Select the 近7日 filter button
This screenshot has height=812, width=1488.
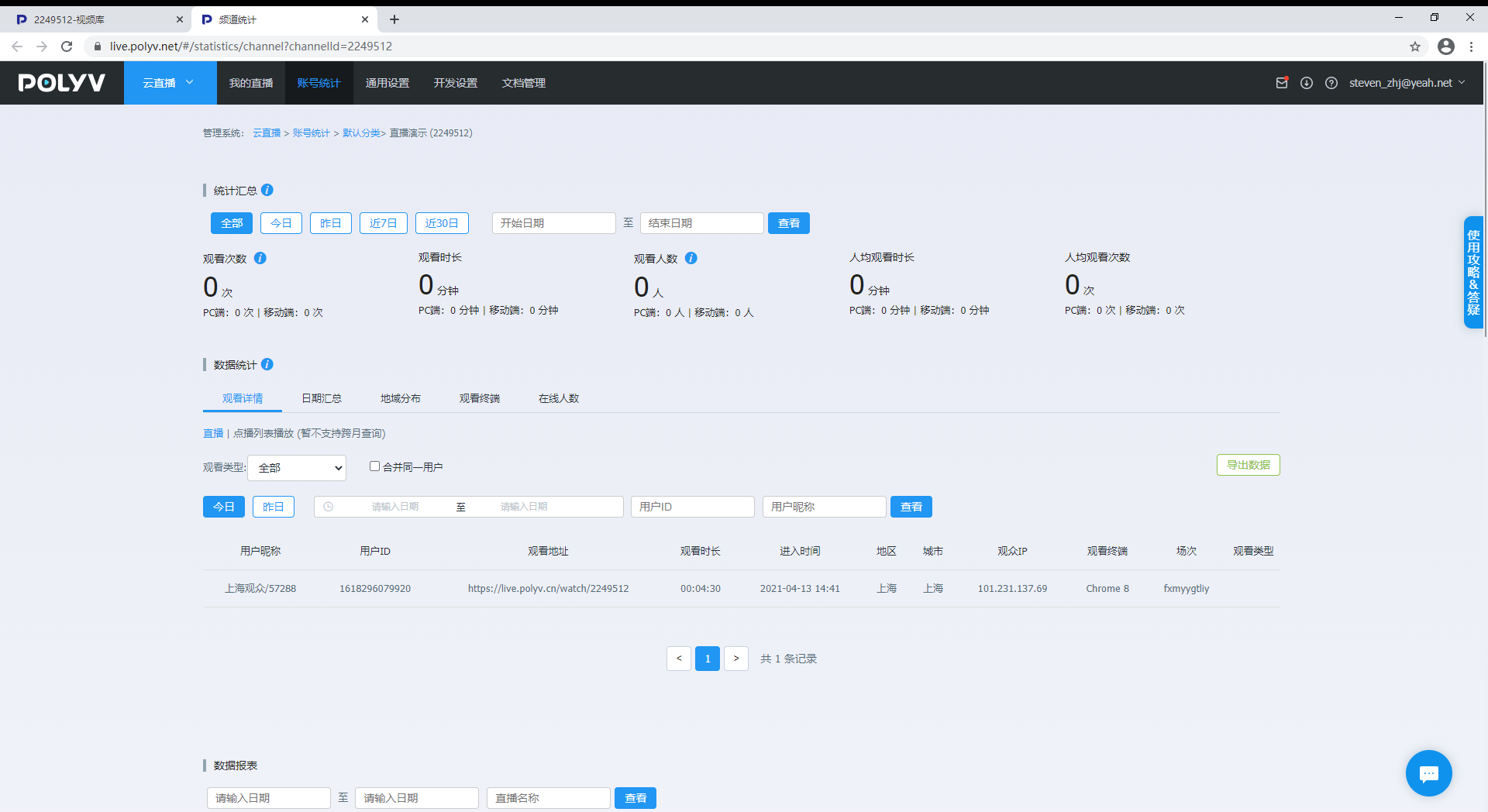(383, 223)
